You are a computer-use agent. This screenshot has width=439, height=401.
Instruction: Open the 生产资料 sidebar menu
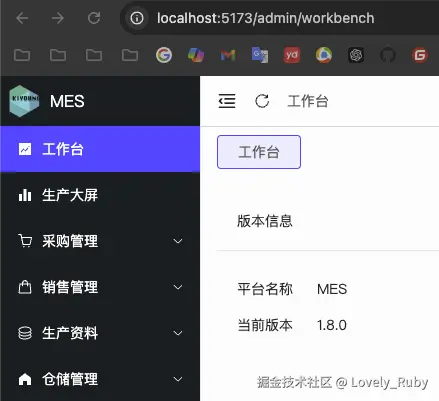click(100, 333)
